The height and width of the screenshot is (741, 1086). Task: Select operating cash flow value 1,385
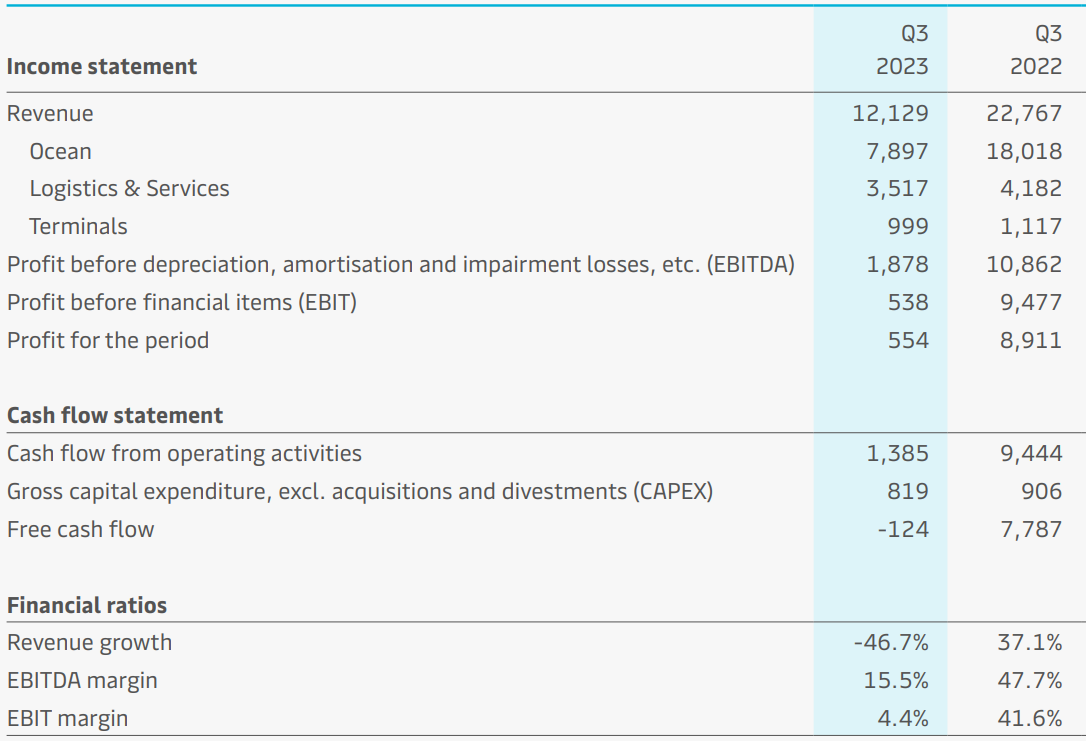point(896,454)
